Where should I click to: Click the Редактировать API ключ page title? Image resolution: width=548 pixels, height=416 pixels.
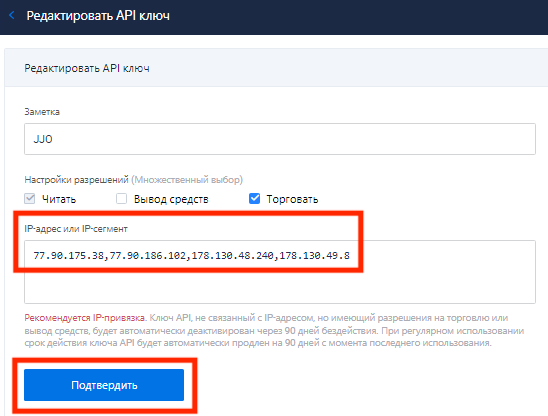[98, 16]
